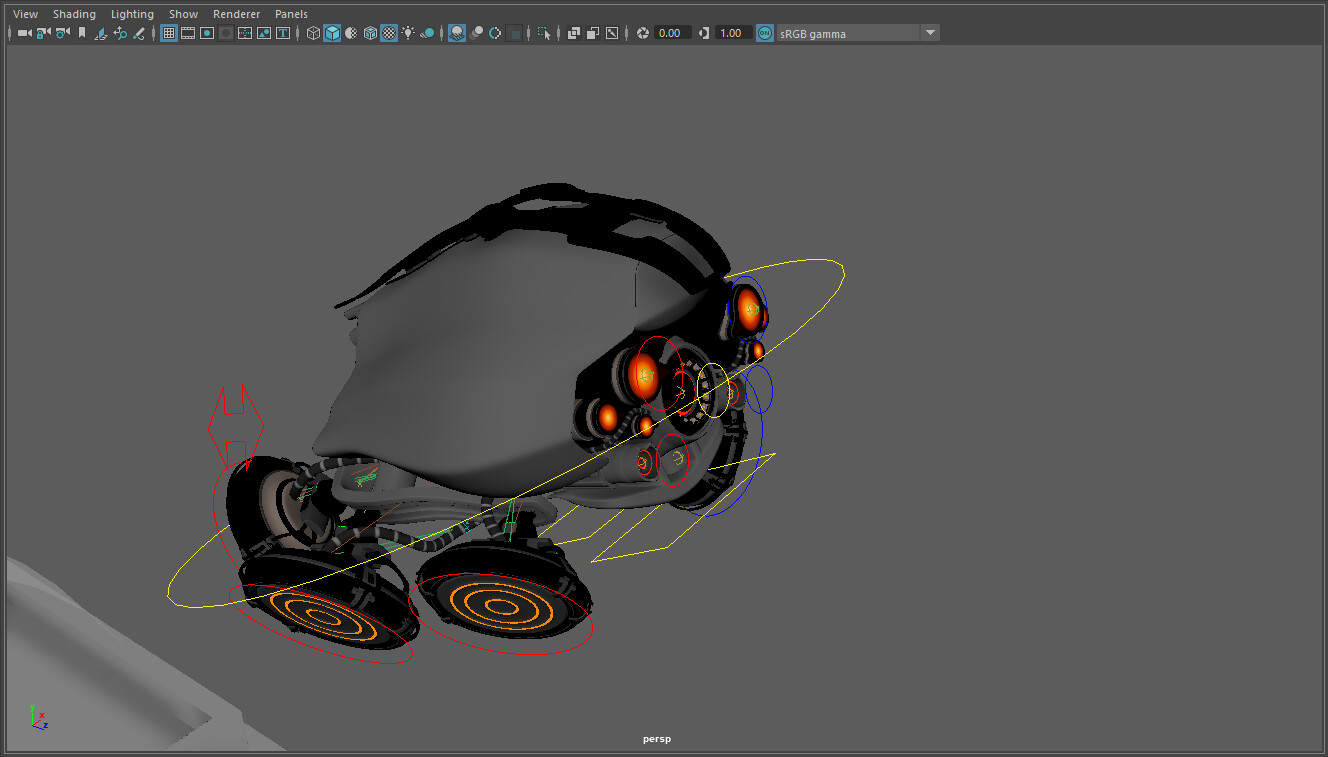This screenshot has height=757, width=1328.
Task: Toggle Use All Lights in viewport
Action: 407,32
